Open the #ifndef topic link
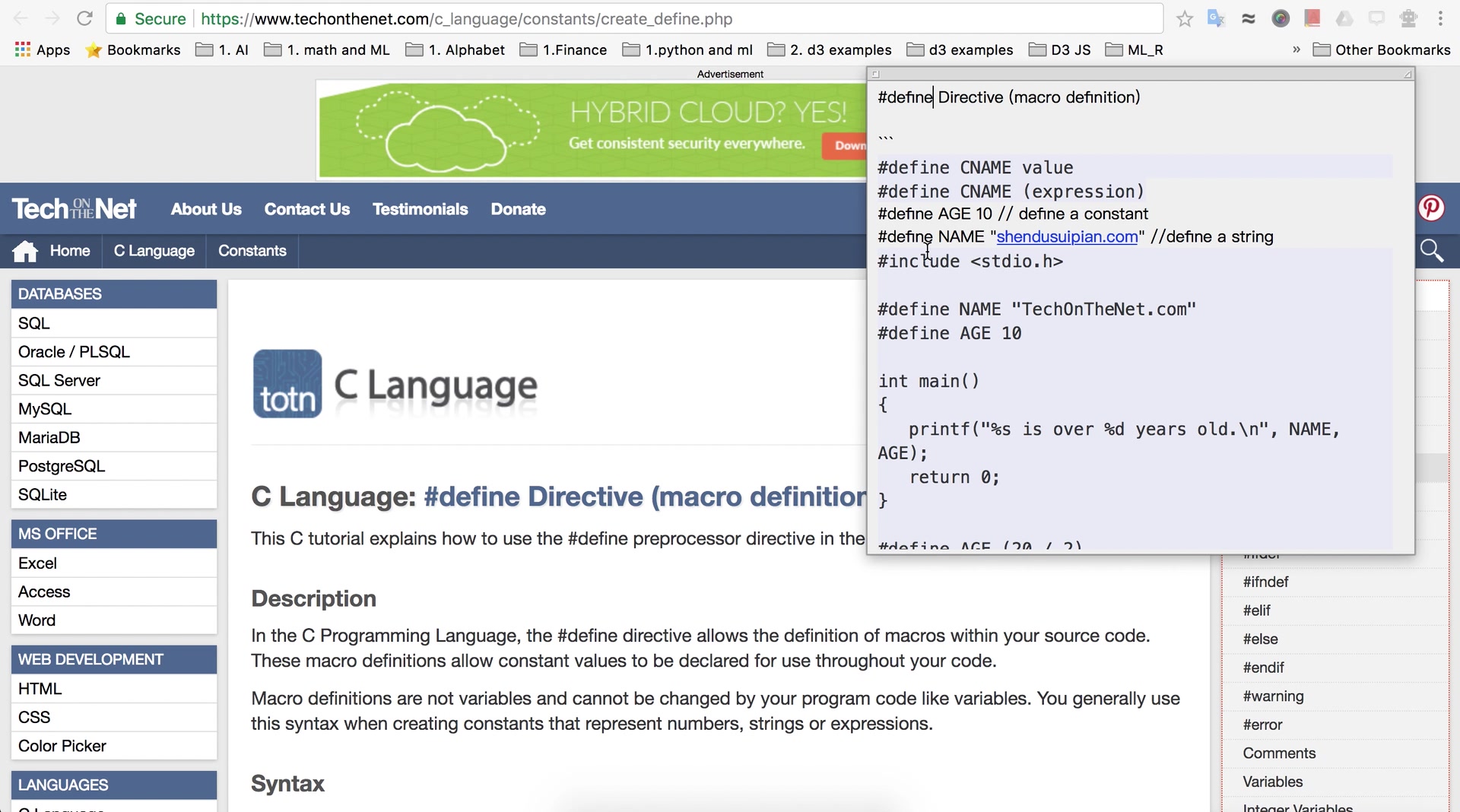Image resolution: width=1460 pixels, height=812 pixels. 1265,582
